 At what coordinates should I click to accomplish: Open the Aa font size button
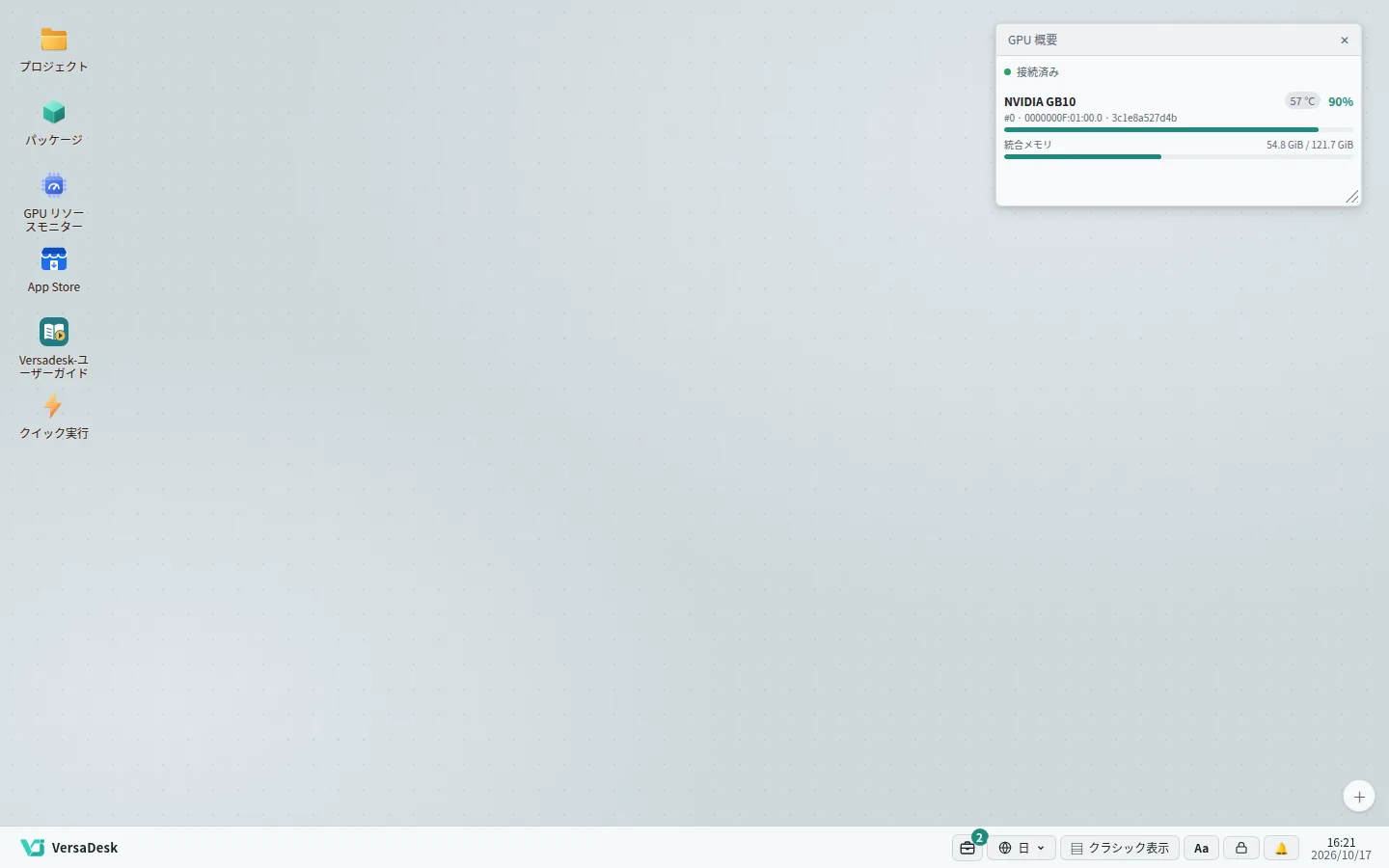(1201, 848)
